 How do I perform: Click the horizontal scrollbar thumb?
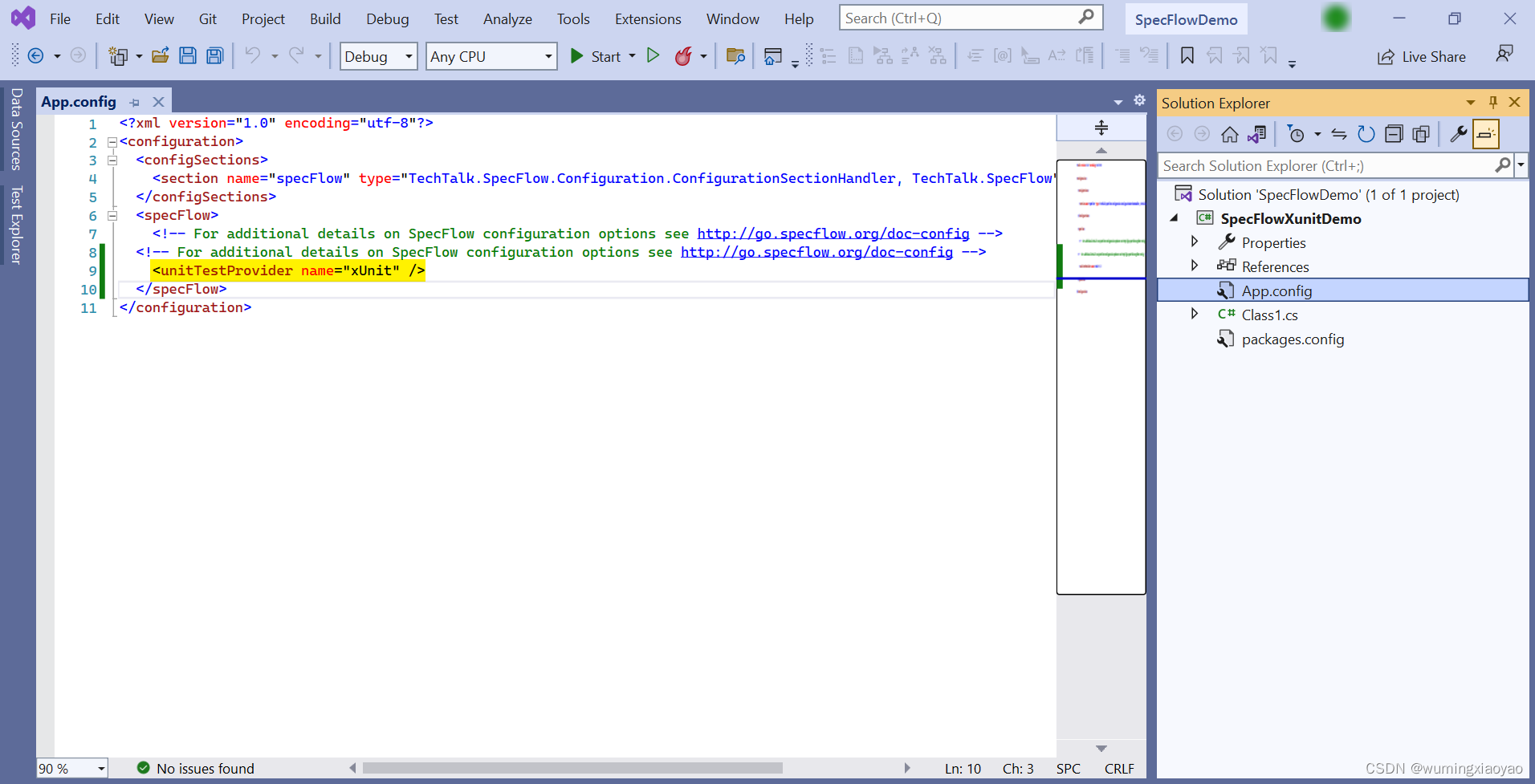click(572, 768)
